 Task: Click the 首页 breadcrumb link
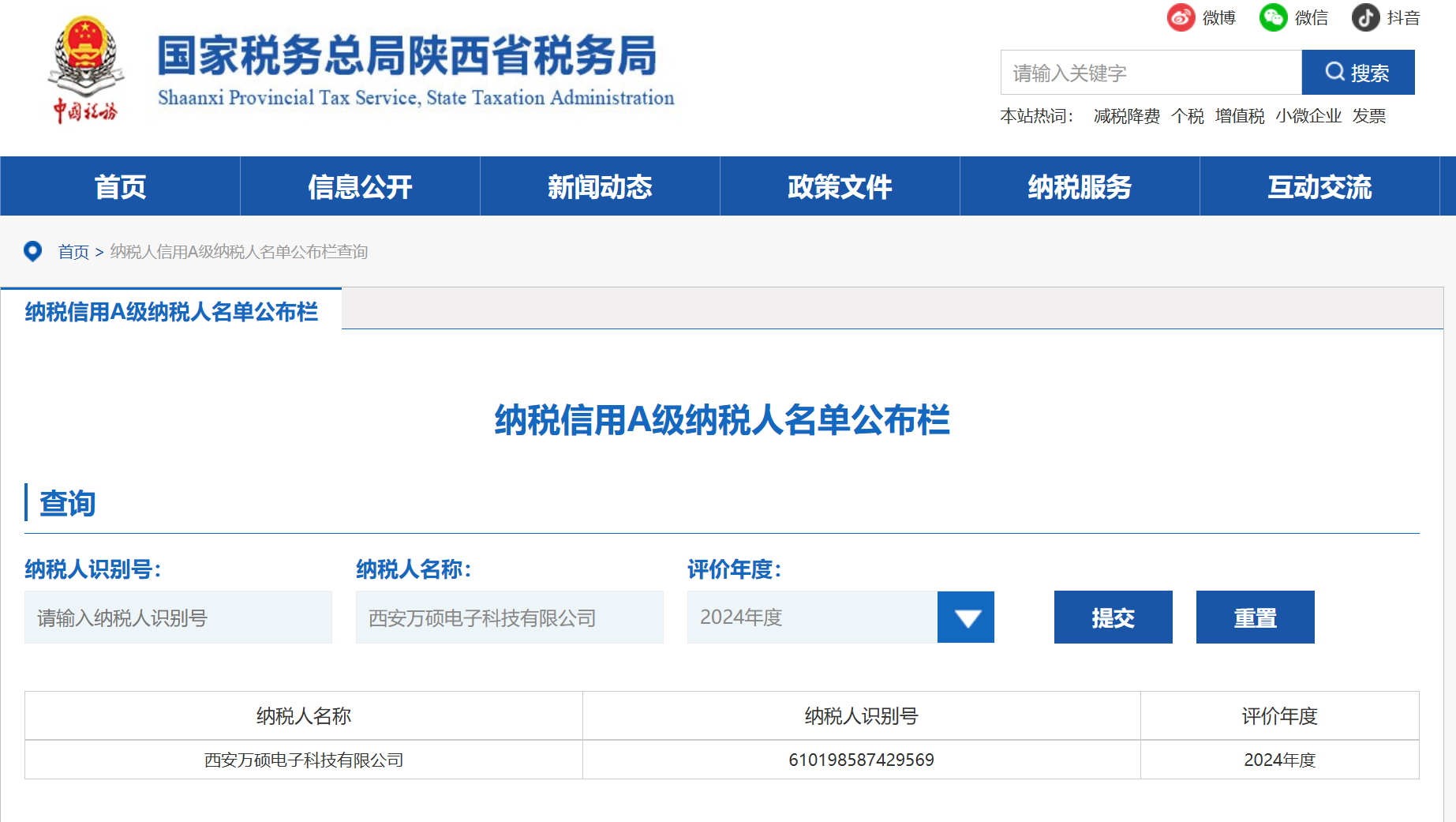[x=73, y=252]
